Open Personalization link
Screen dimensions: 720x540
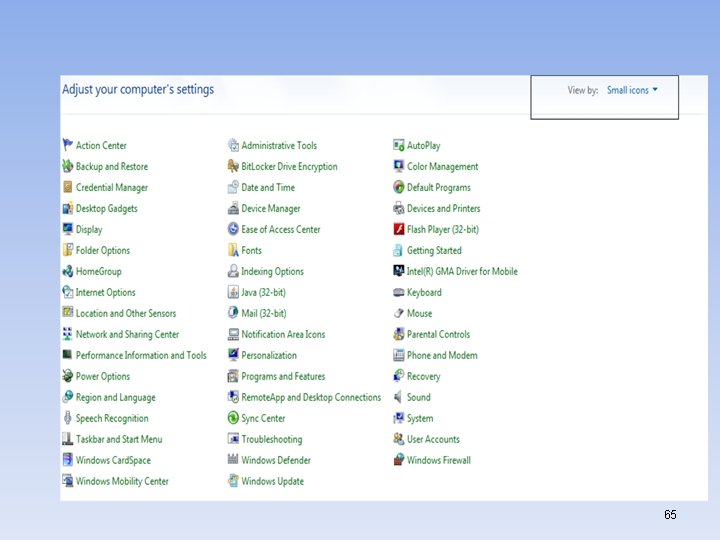(x=269, y=355)
